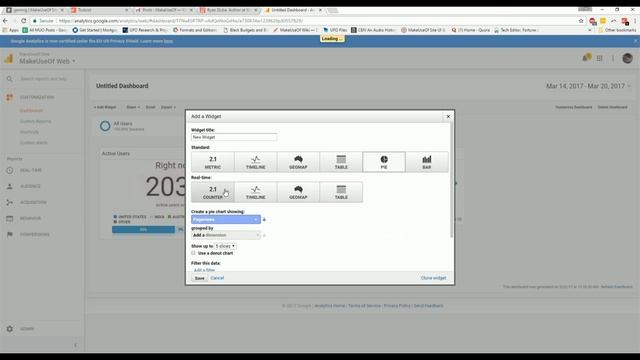Click the bookmark star in address bar
Screen dimensions: 640x360
(581, 21)
